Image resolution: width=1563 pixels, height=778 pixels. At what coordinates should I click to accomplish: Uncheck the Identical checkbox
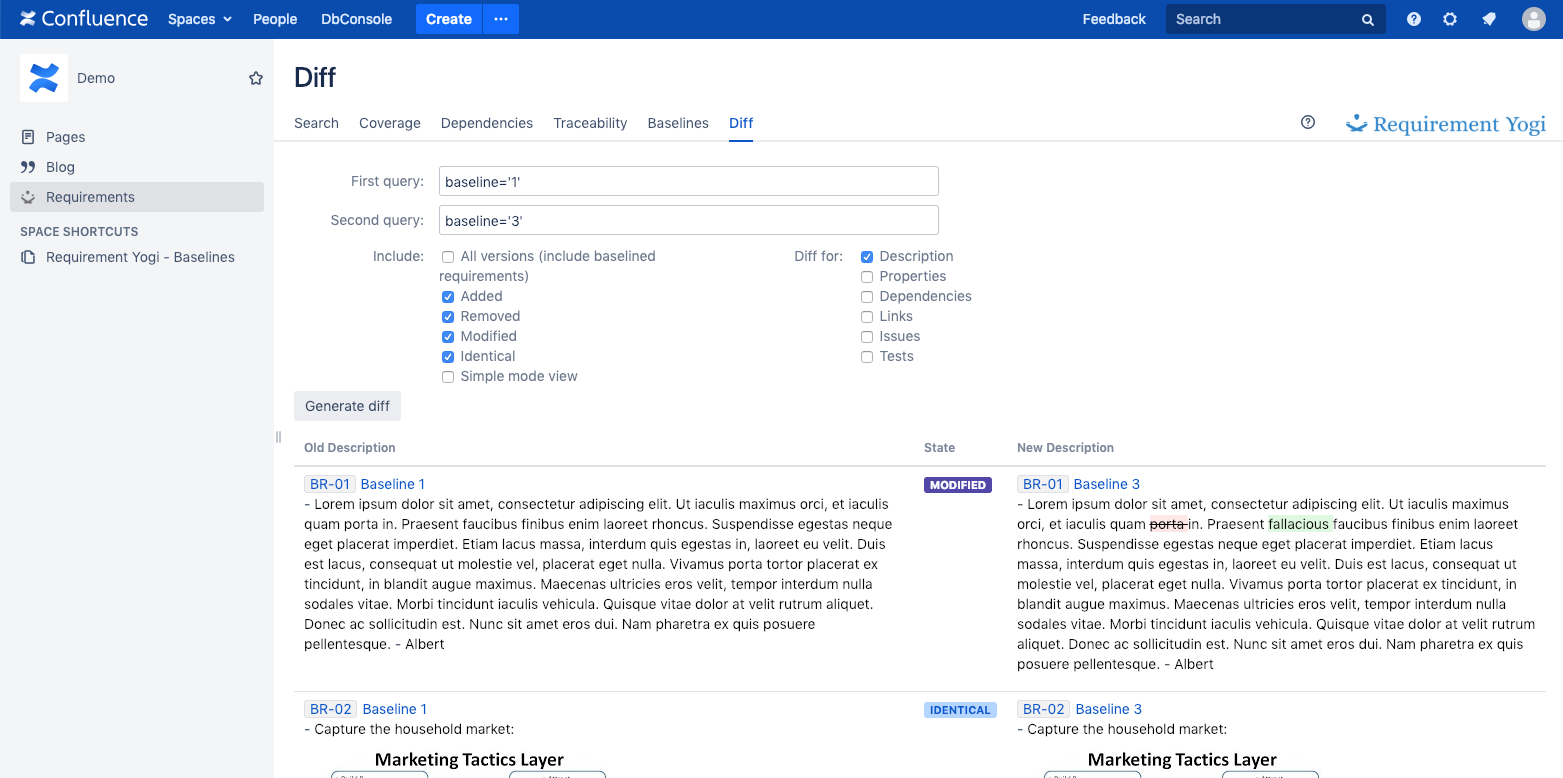pos(448,357)
